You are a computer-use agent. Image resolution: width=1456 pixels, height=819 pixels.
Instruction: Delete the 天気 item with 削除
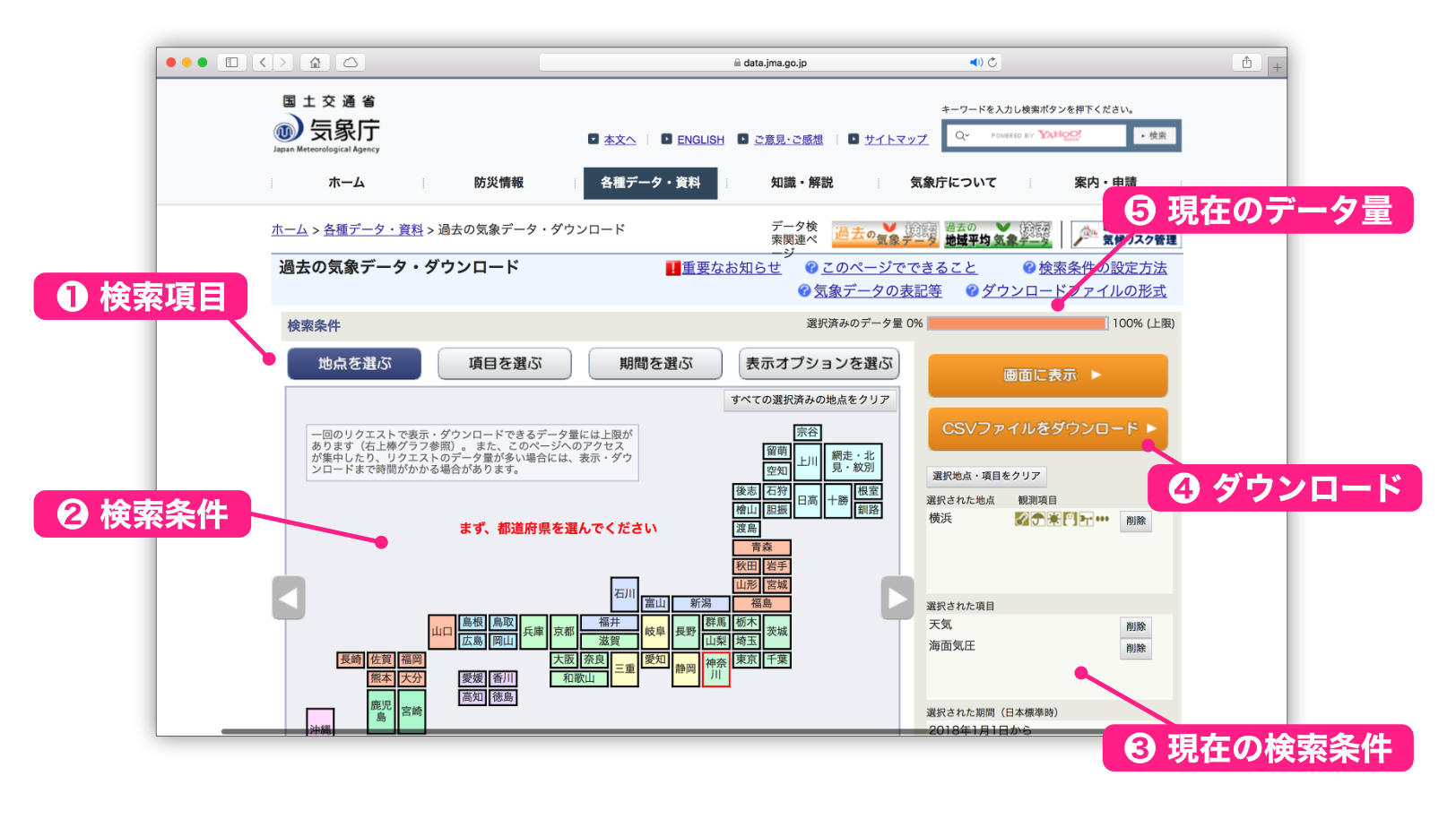1136,627
